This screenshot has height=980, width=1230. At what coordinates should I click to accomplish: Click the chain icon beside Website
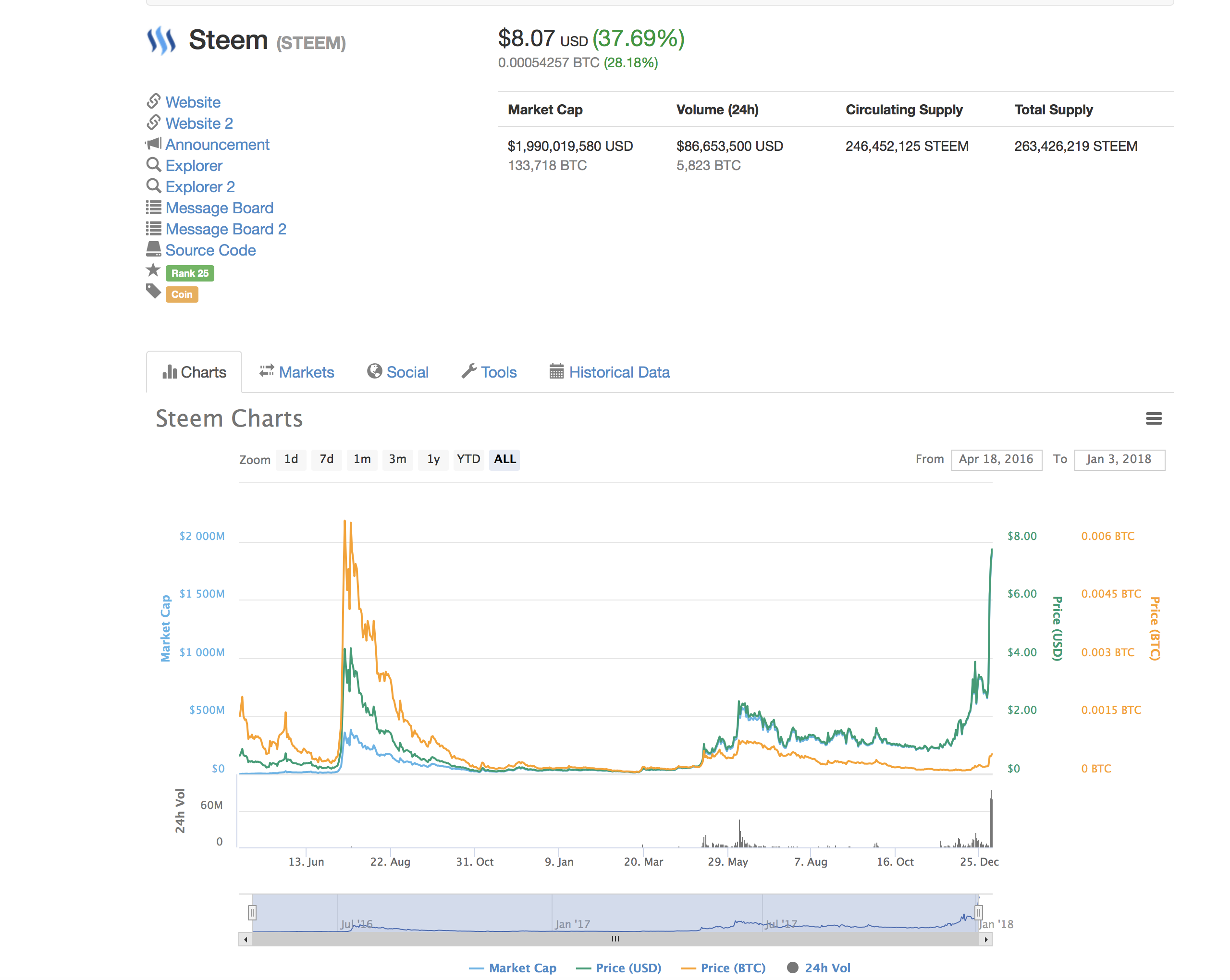tap(153, 101)
